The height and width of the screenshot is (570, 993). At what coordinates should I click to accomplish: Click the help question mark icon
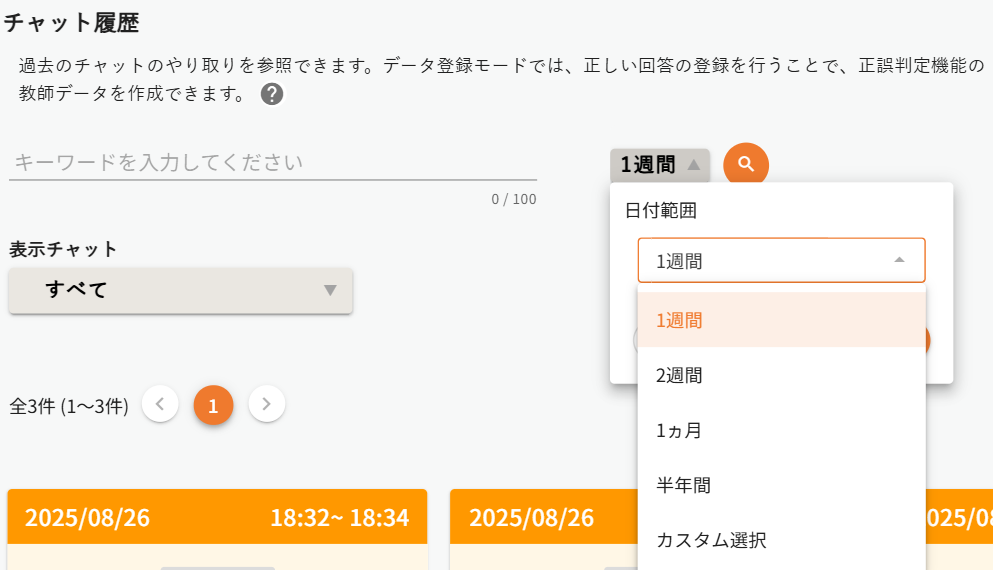(x=272, y=95)
